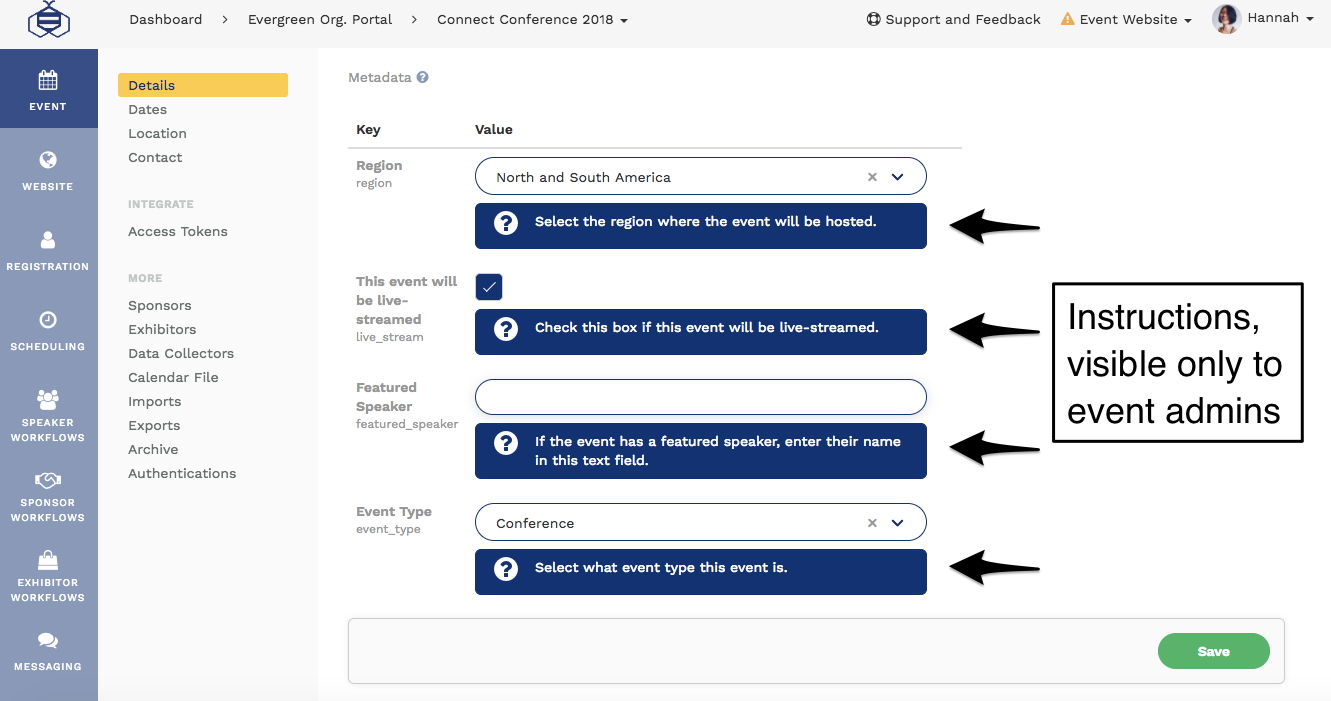Open the Exhibitors menu item
This screenshot has height=701, width=1331.
coord(162,330)
